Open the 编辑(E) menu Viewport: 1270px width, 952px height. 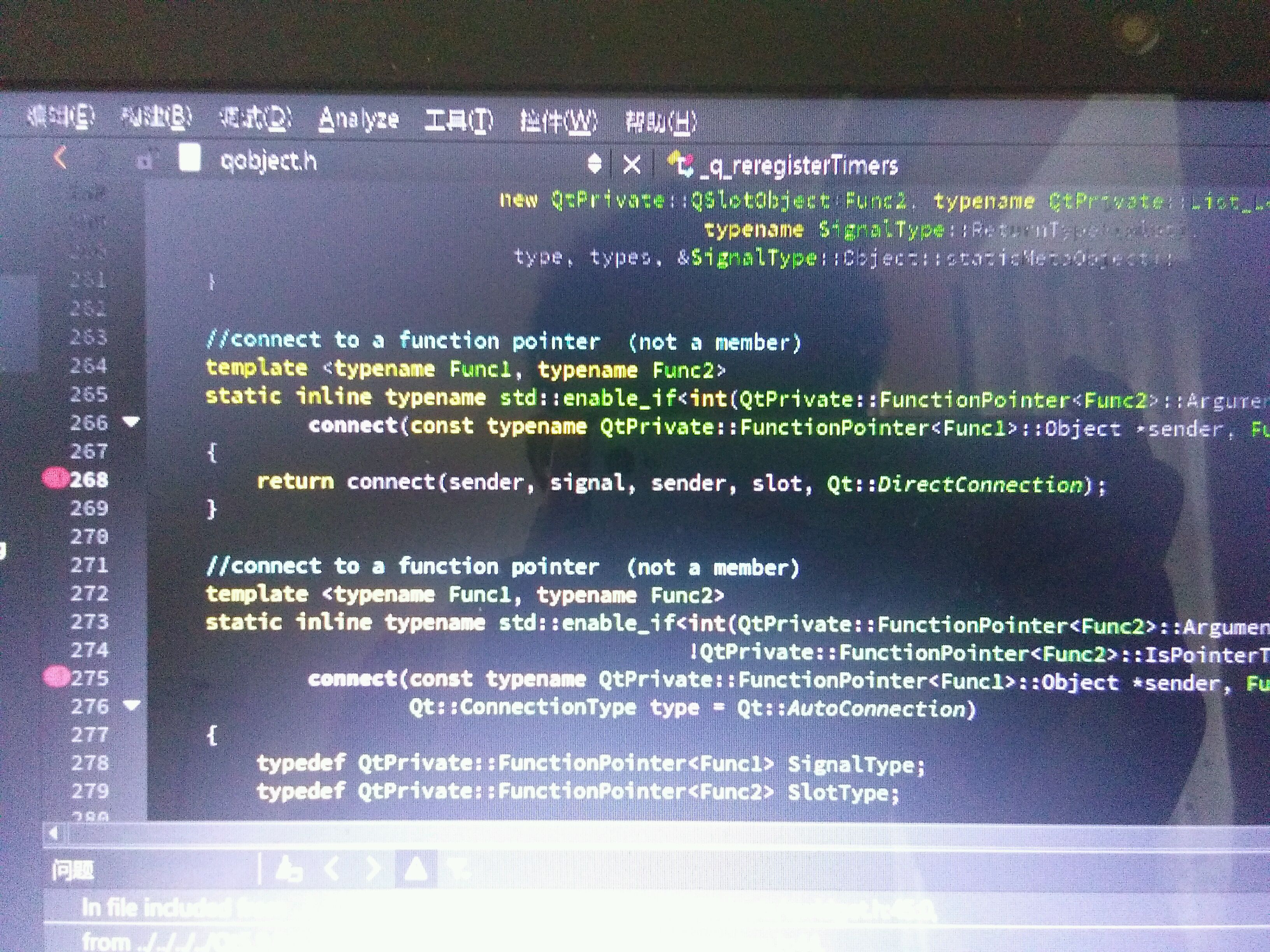pyautogui.click(x=61, y=117)
